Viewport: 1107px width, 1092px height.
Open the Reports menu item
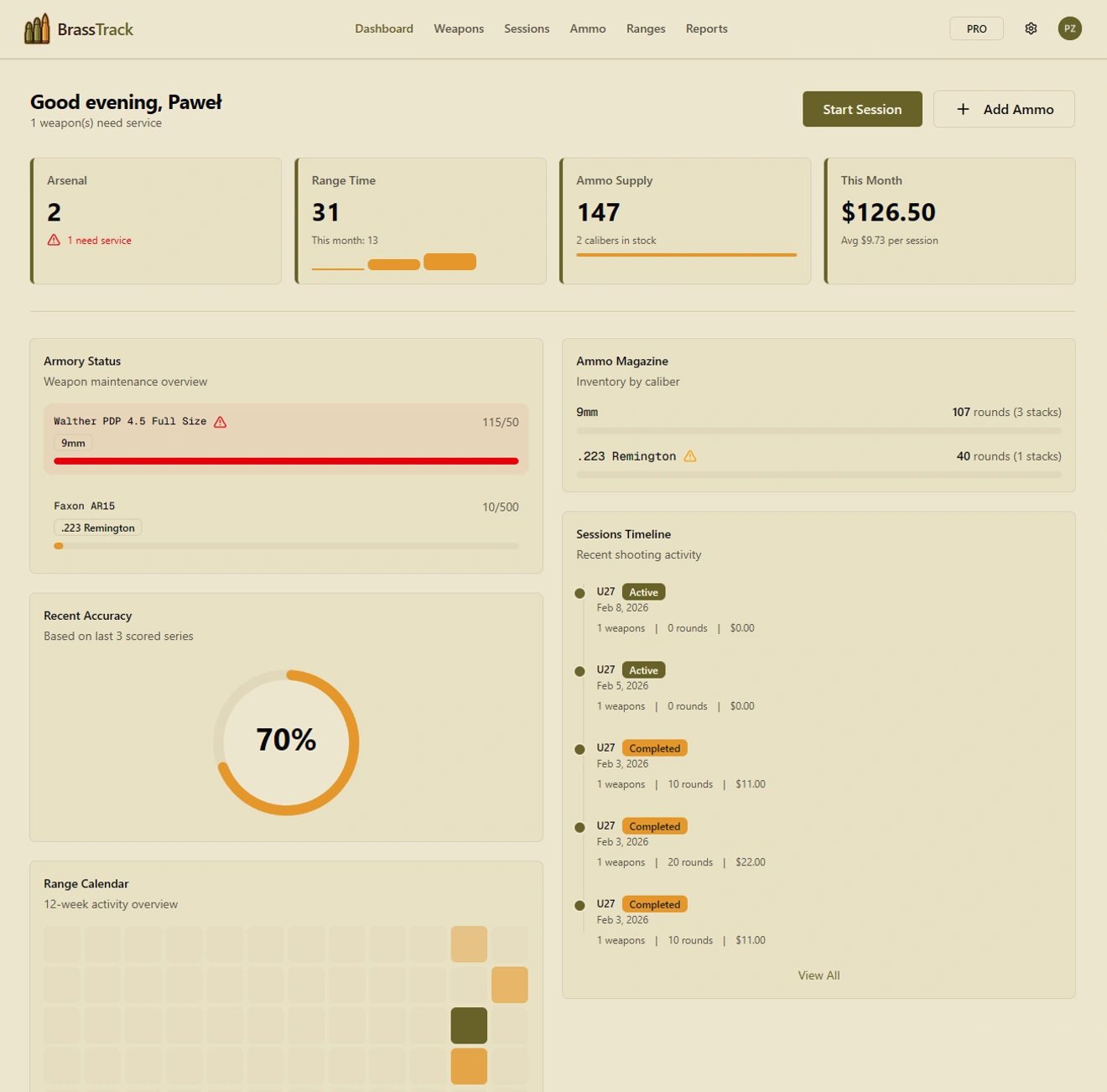pos(706,28)
